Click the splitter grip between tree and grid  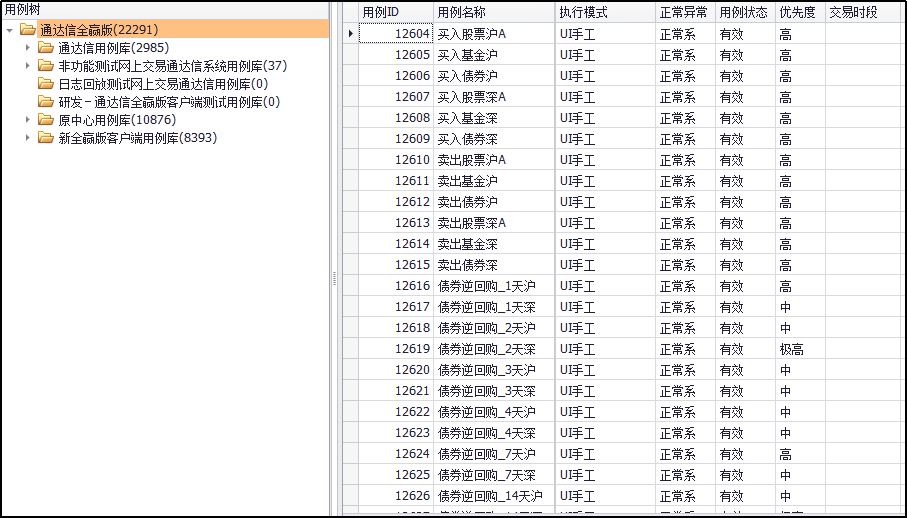coord(334,279)
